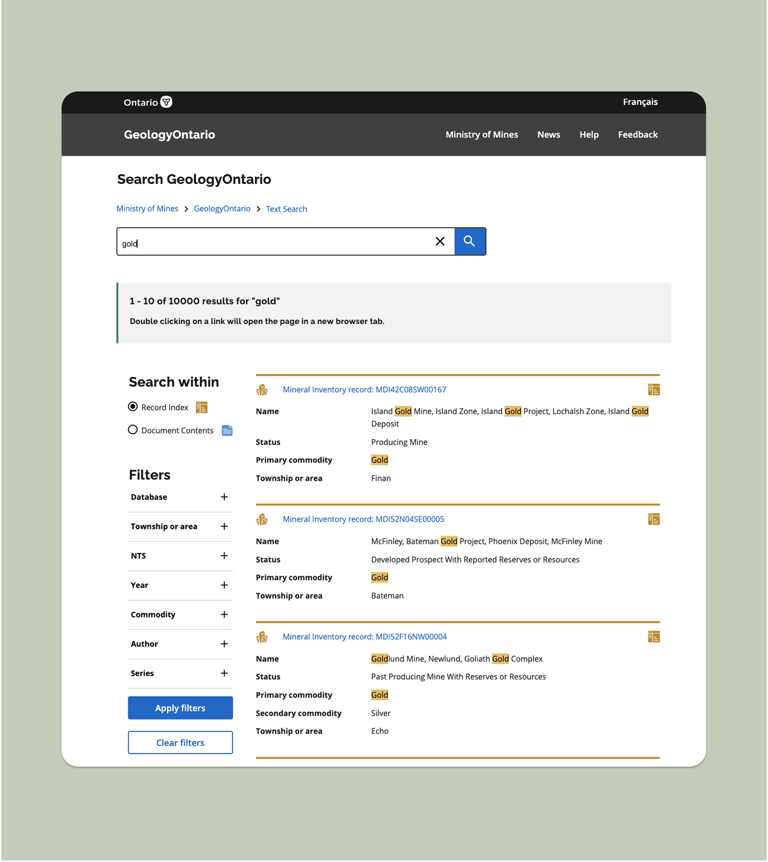Open Mineral Inventory record MDI52F16NW00004
Screen dimensions: 768x862
364,637
